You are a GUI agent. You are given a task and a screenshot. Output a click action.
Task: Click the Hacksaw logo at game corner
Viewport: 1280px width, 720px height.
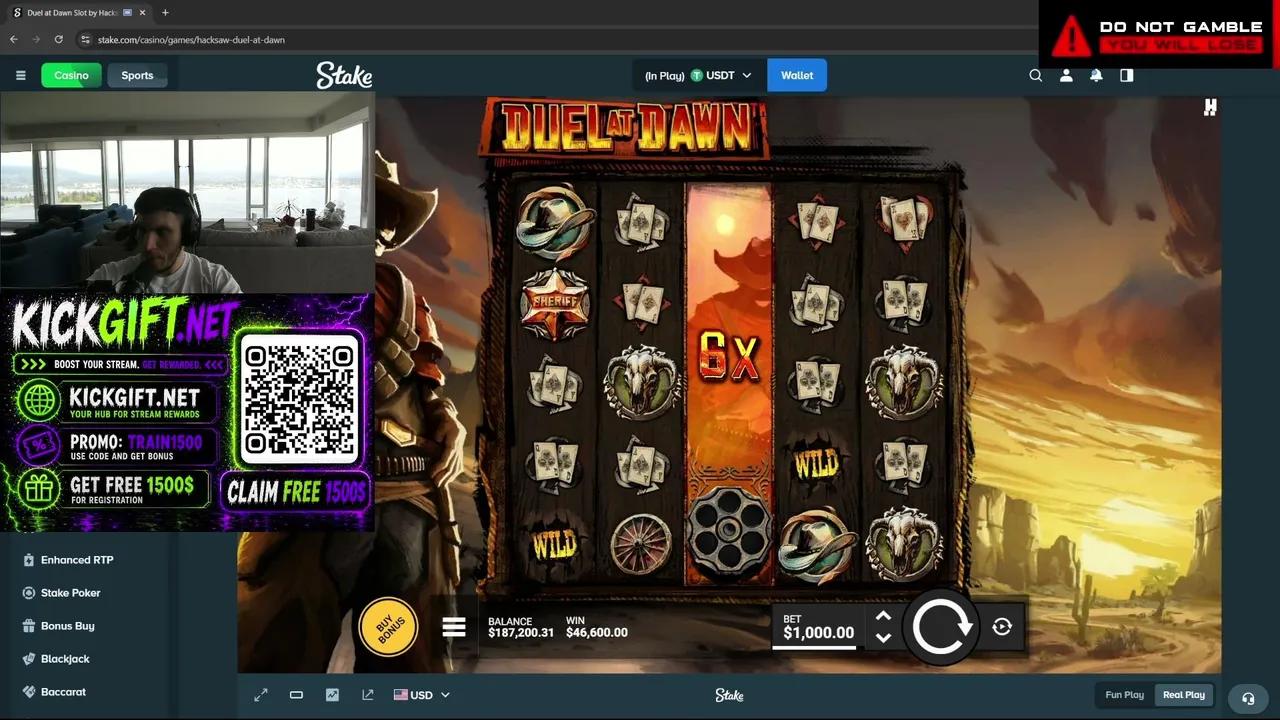click(1210, 107)
